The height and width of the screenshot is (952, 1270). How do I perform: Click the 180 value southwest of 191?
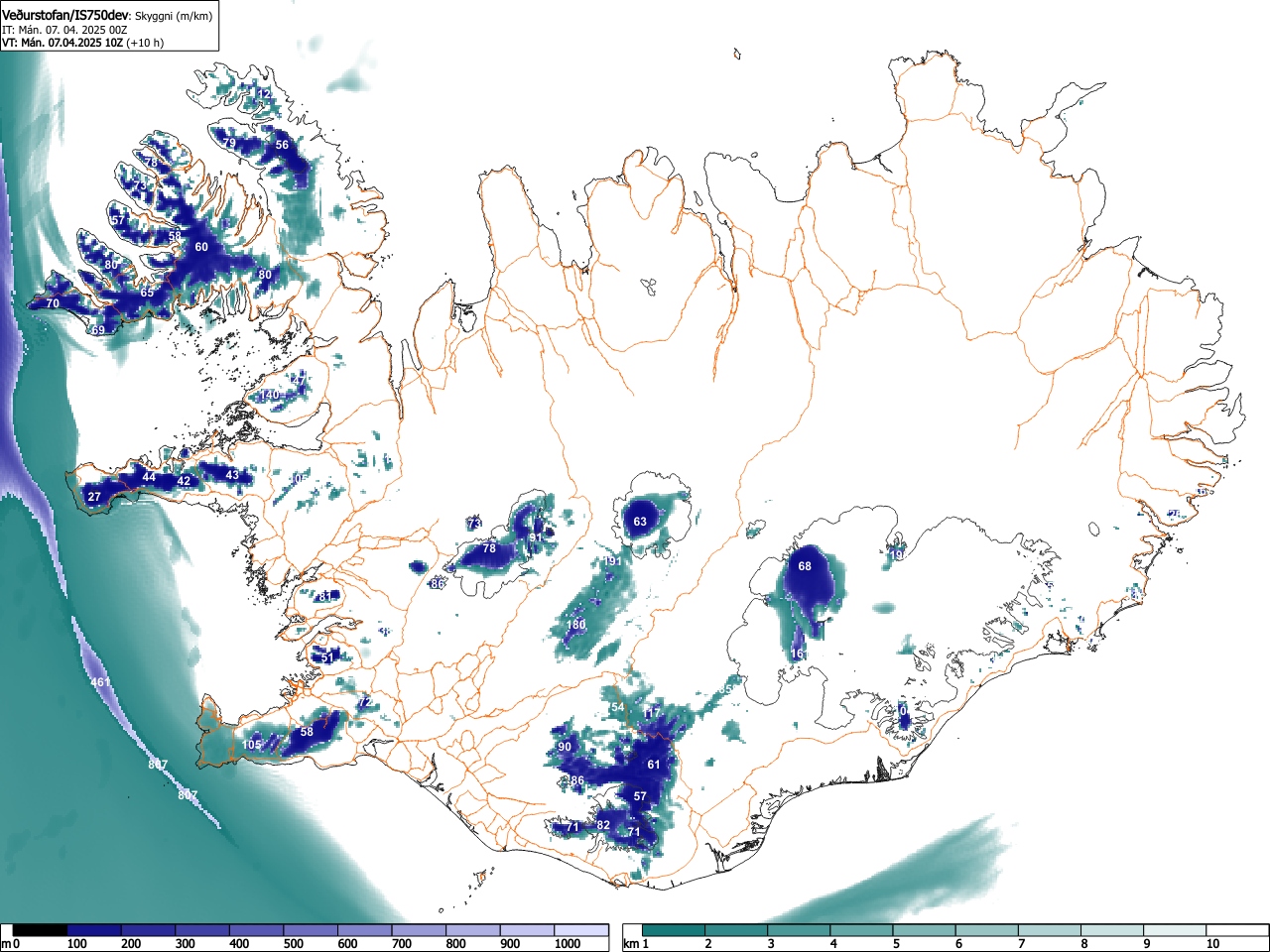576,625
